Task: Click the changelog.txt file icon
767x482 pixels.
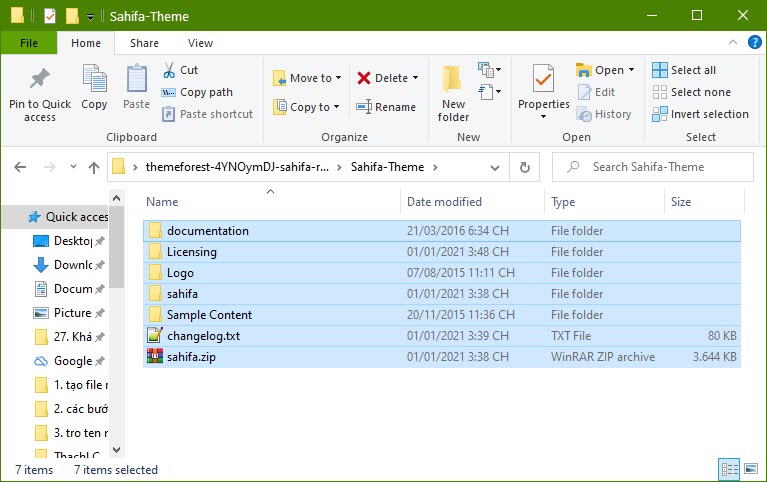Action: tap(155, 335)
